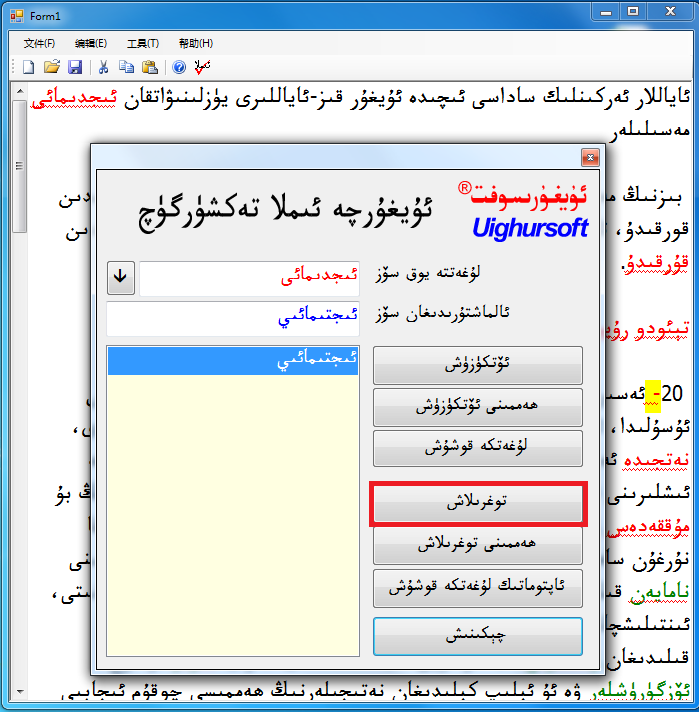
Task: Click the scroll down arrow of the editor
Action: (20, 692)
